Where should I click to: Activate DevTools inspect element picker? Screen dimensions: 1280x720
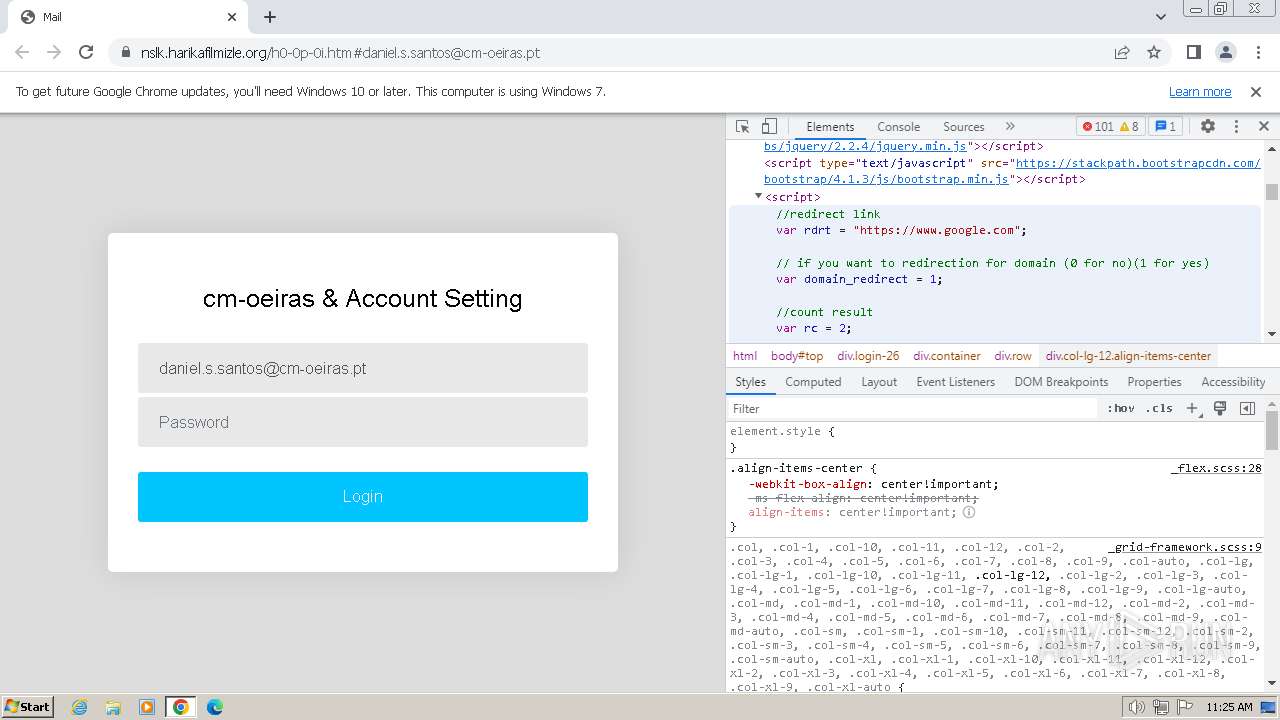(x=742, y=126)
